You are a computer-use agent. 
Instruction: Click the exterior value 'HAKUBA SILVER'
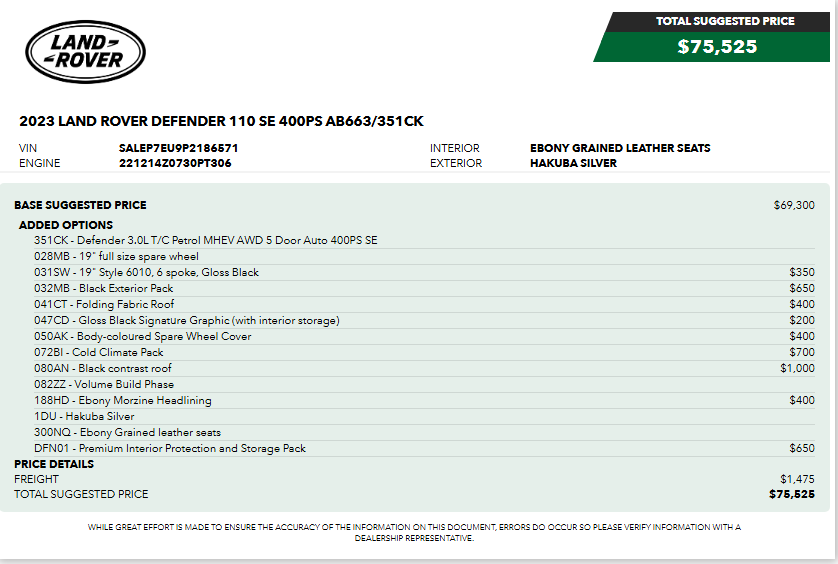tap(573, 163)
